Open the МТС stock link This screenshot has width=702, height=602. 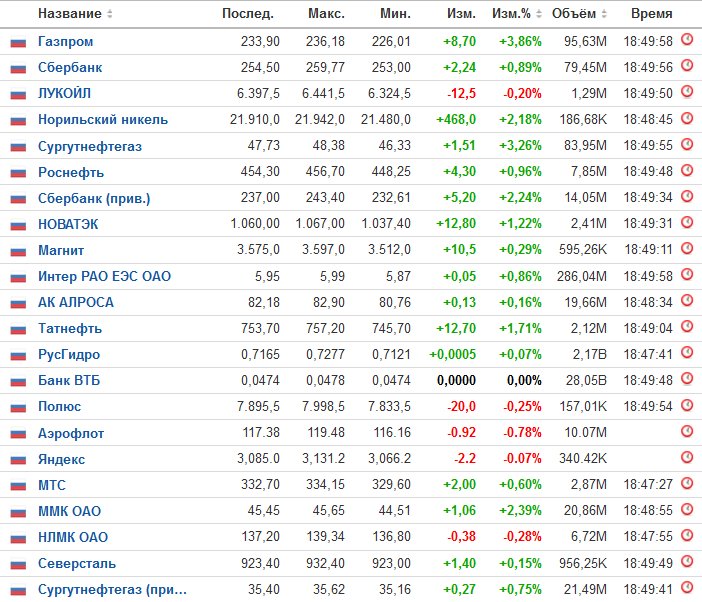coord(51,485)
